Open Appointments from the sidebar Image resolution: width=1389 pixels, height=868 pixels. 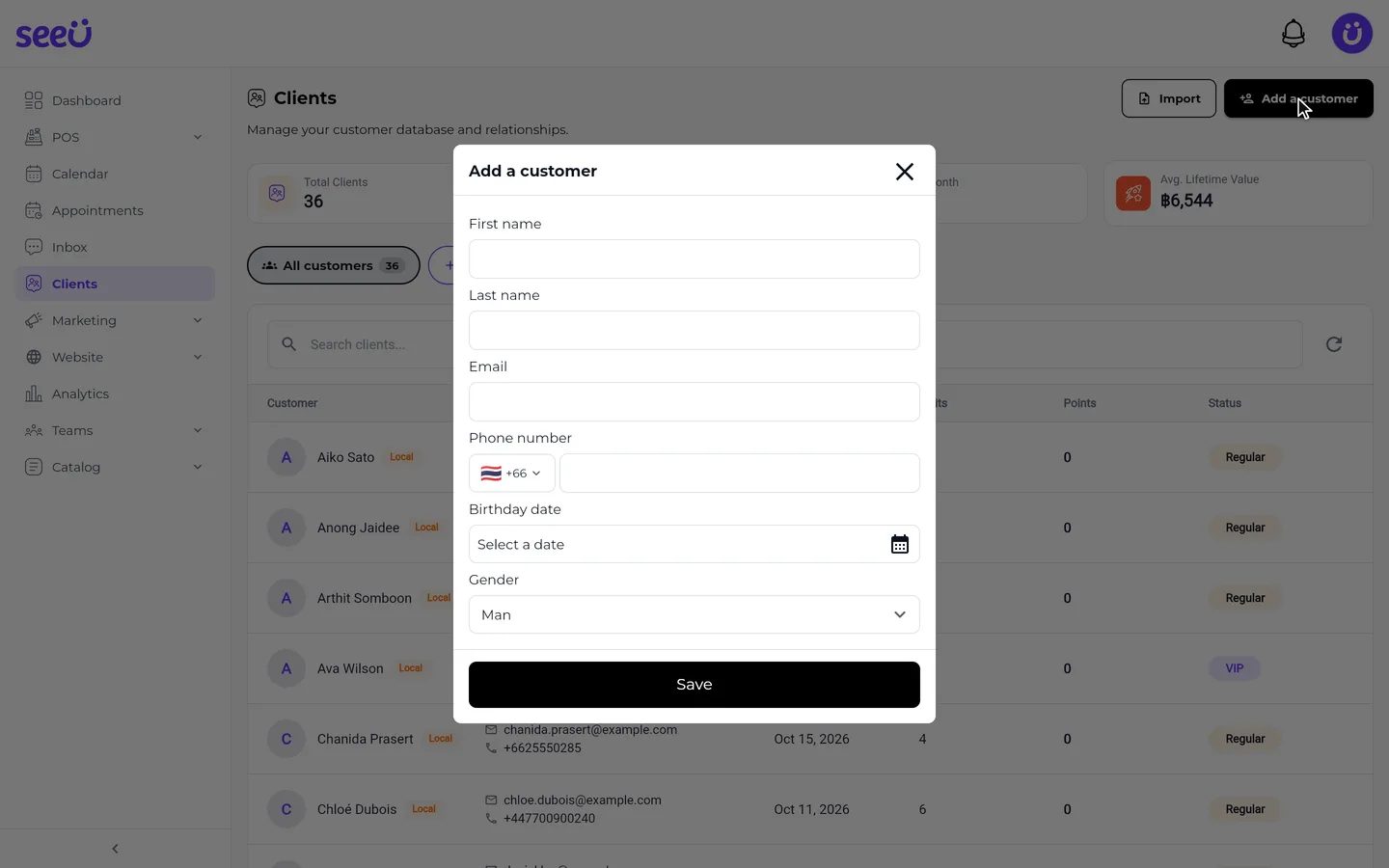(x=115, y=210)
